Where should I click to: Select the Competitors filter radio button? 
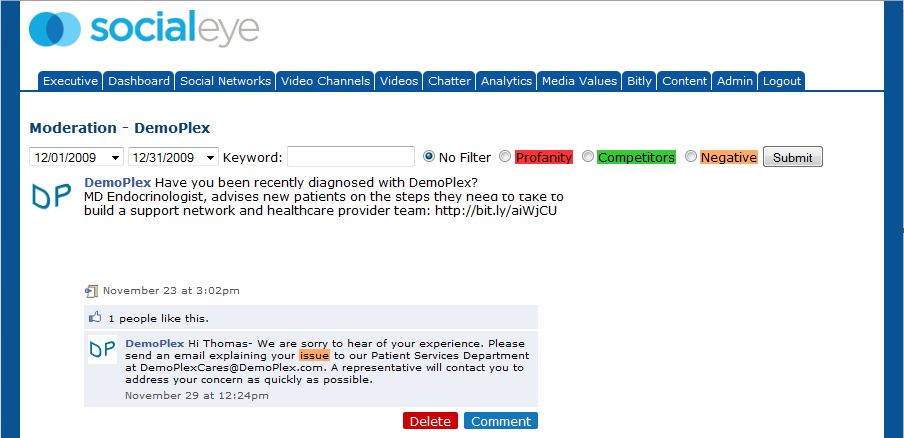587,156
